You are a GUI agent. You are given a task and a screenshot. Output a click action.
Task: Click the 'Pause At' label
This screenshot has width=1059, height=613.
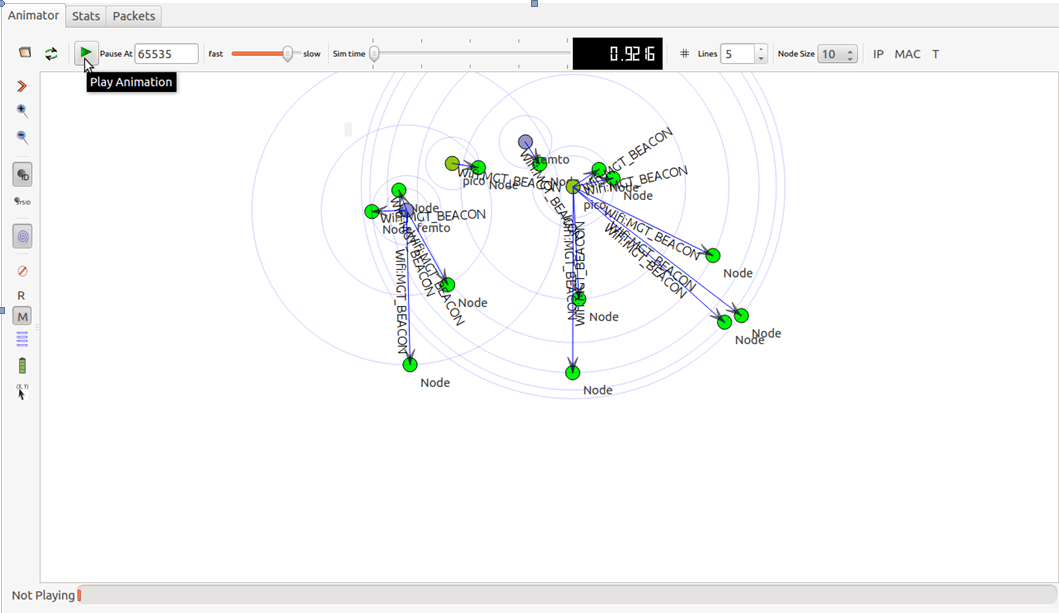(116, 54)
